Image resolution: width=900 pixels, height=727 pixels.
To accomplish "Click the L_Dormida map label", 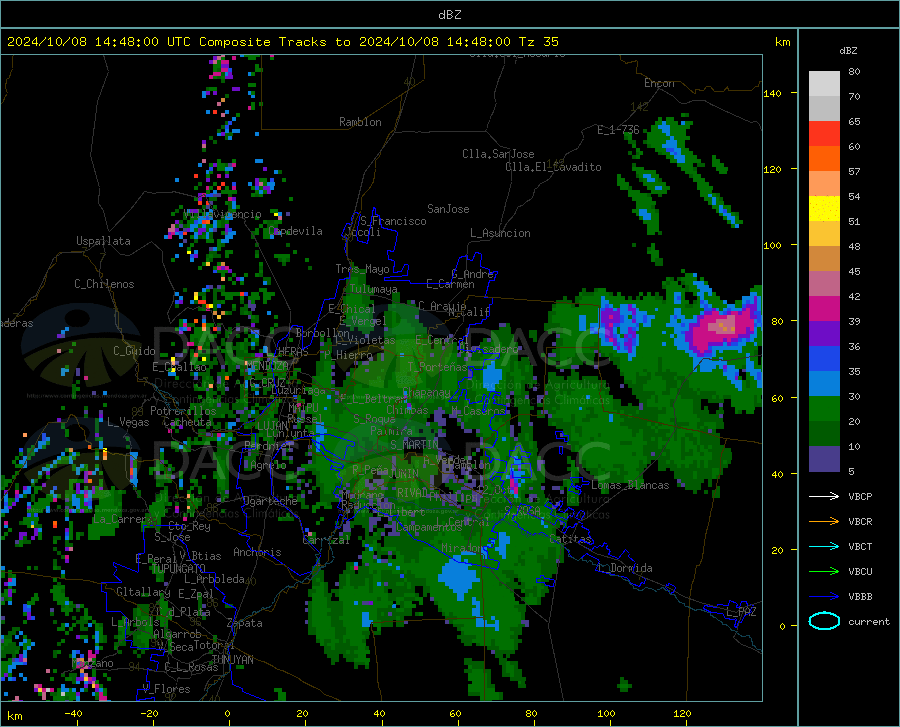I will click(x=625, y=568).
